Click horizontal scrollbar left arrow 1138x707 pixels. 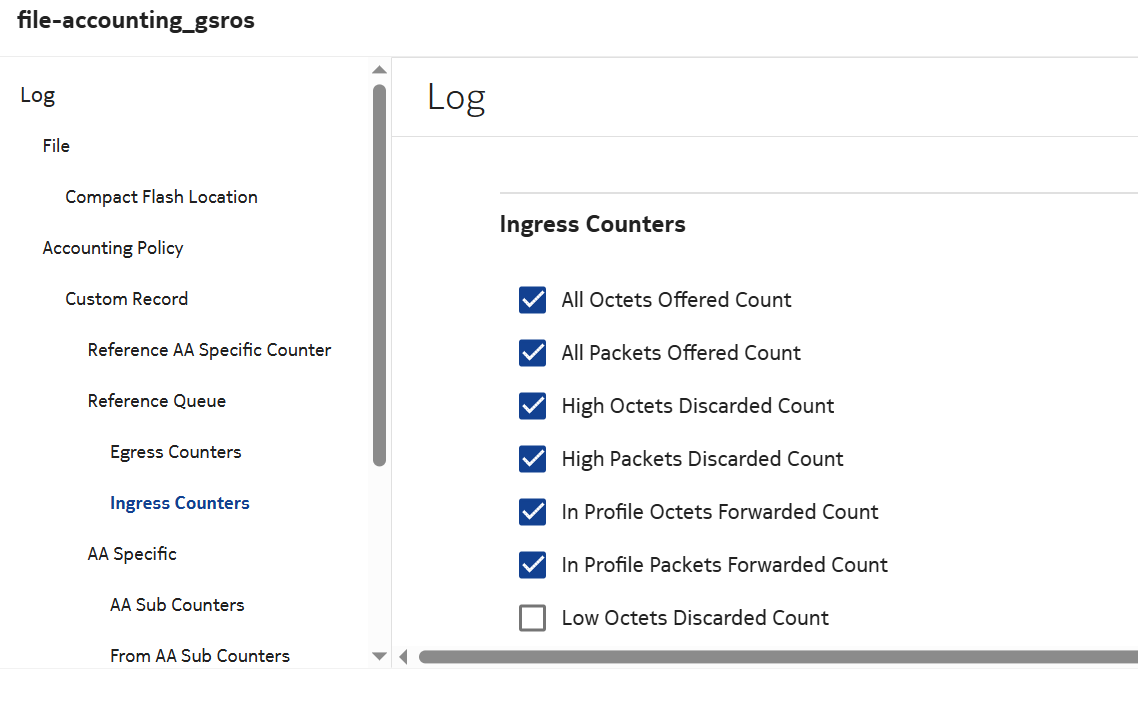coord(404,657)
